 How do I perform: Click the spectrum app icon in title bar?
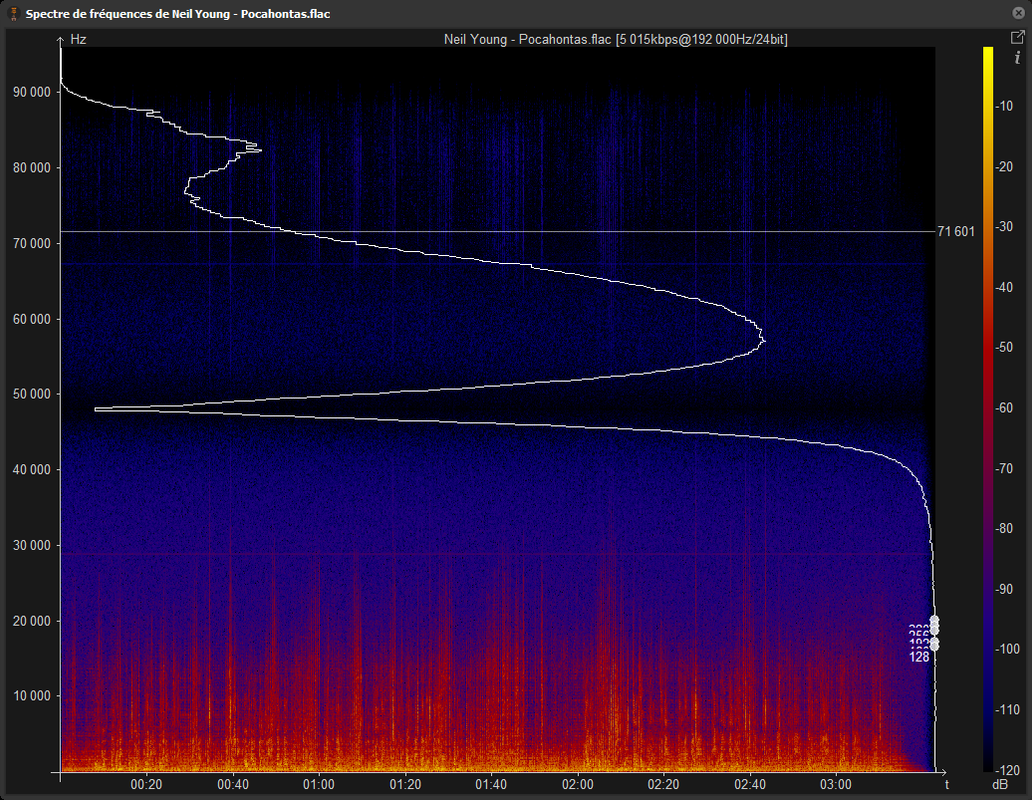click(x=13, y=14)
